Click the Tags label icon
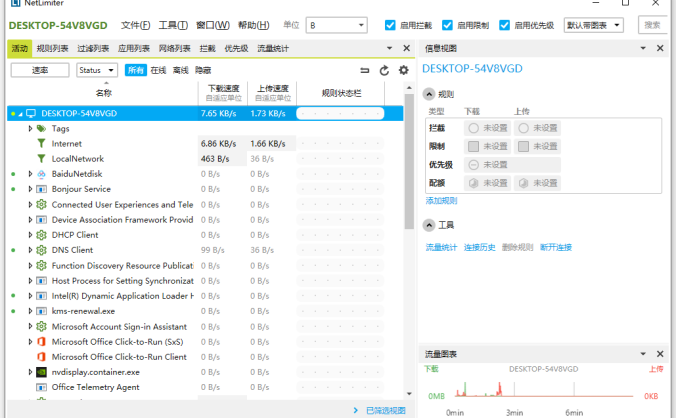676x418 pixels. 41,128
